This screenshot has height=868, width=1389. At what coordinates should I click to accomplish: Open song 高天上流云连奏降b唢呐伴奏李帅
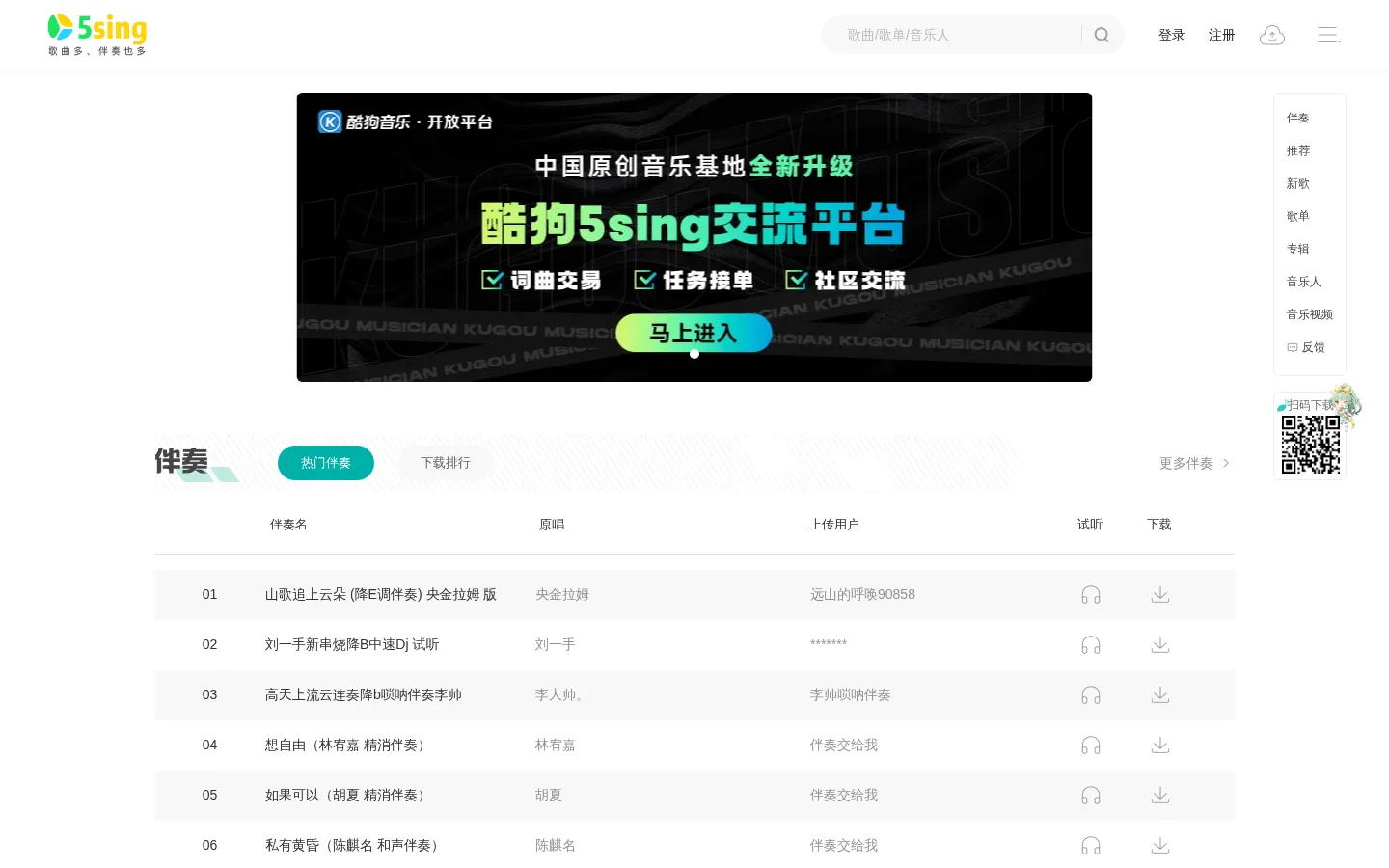pyautogui.click(x=364, y=695)
